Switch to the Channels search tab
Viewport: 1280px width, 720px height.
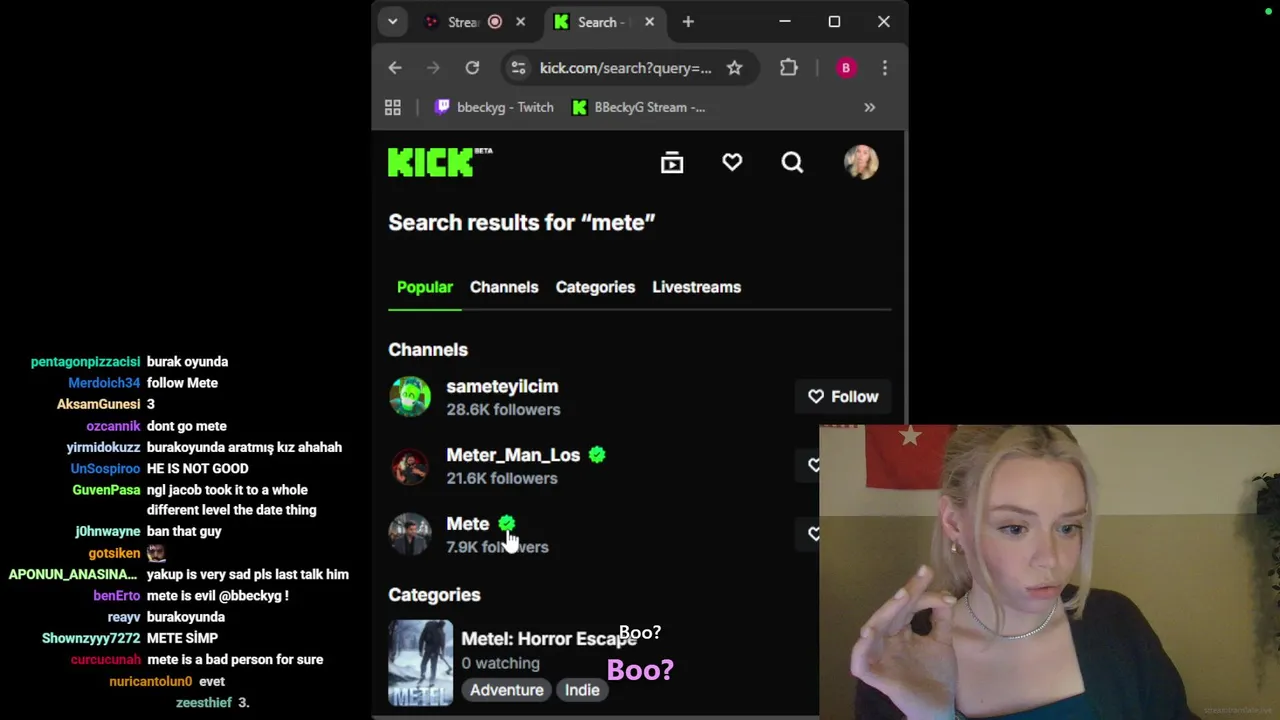point(504,287)
